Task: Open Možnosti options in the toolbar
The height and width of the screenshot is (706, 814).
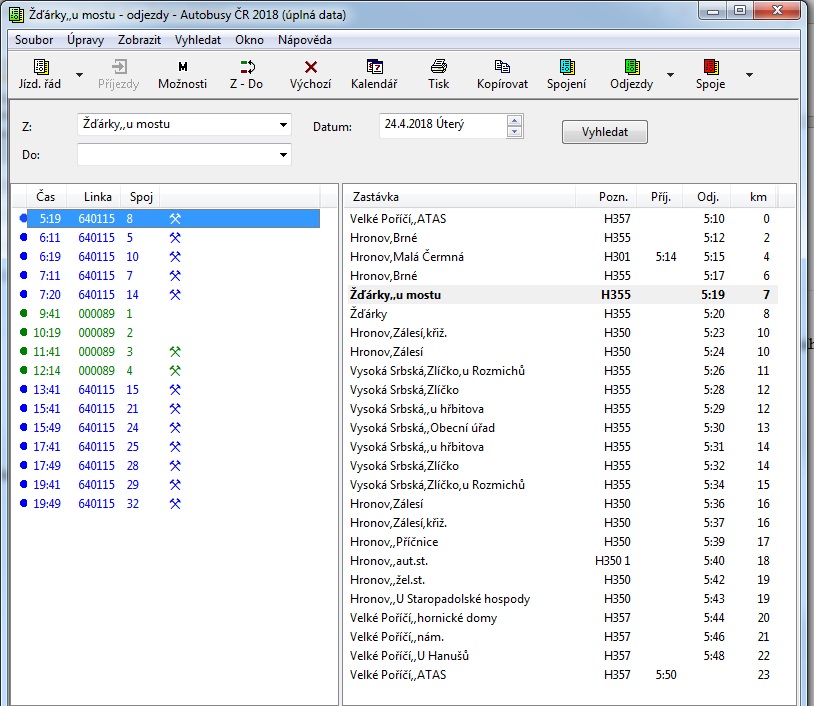Action: [182, 74]
